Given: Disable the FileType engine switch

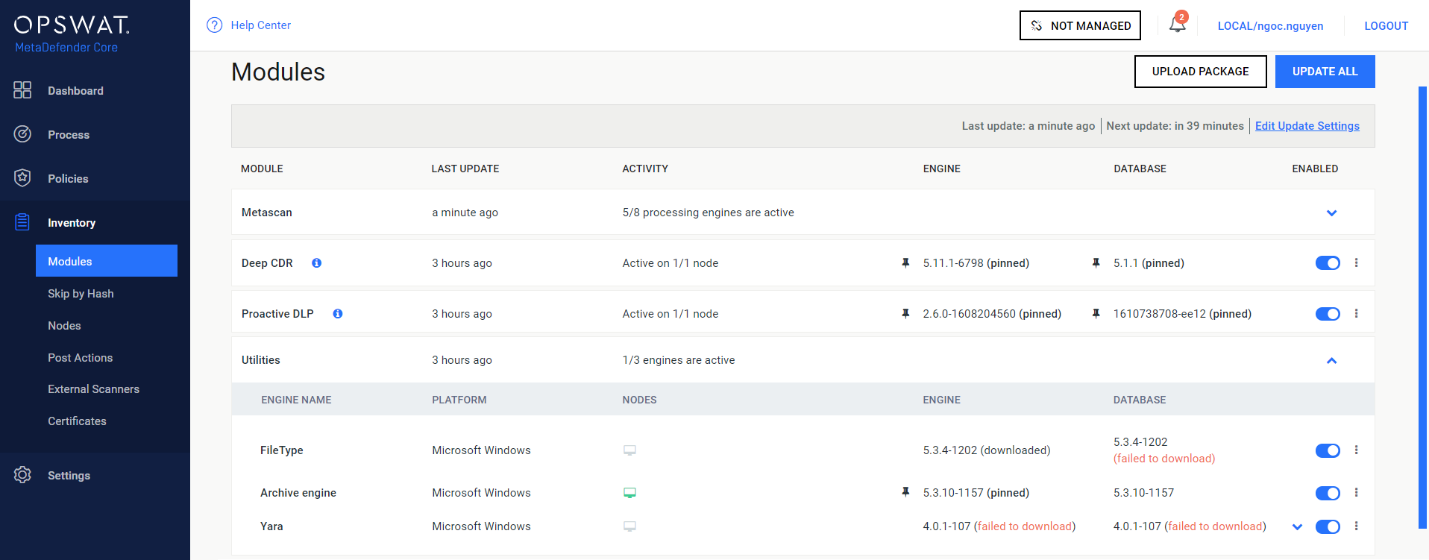Looking at the screenshot, I should 1327,450.
